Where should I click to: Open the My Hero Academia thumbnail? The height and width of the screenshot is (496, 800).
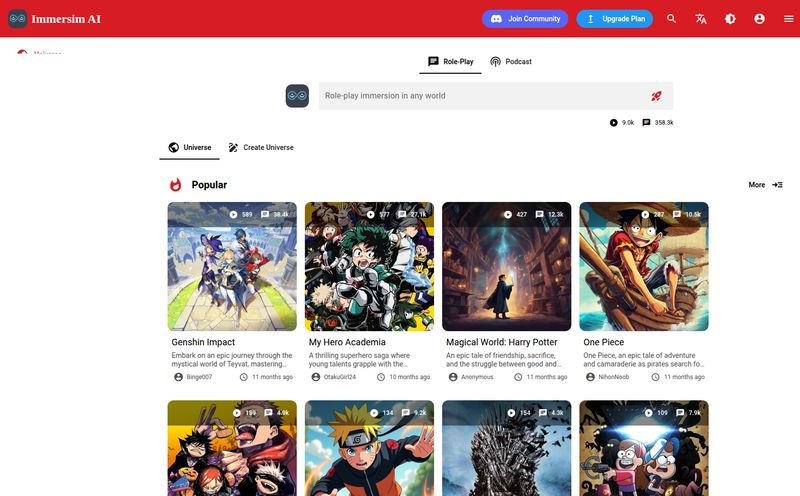coord(369,266)
